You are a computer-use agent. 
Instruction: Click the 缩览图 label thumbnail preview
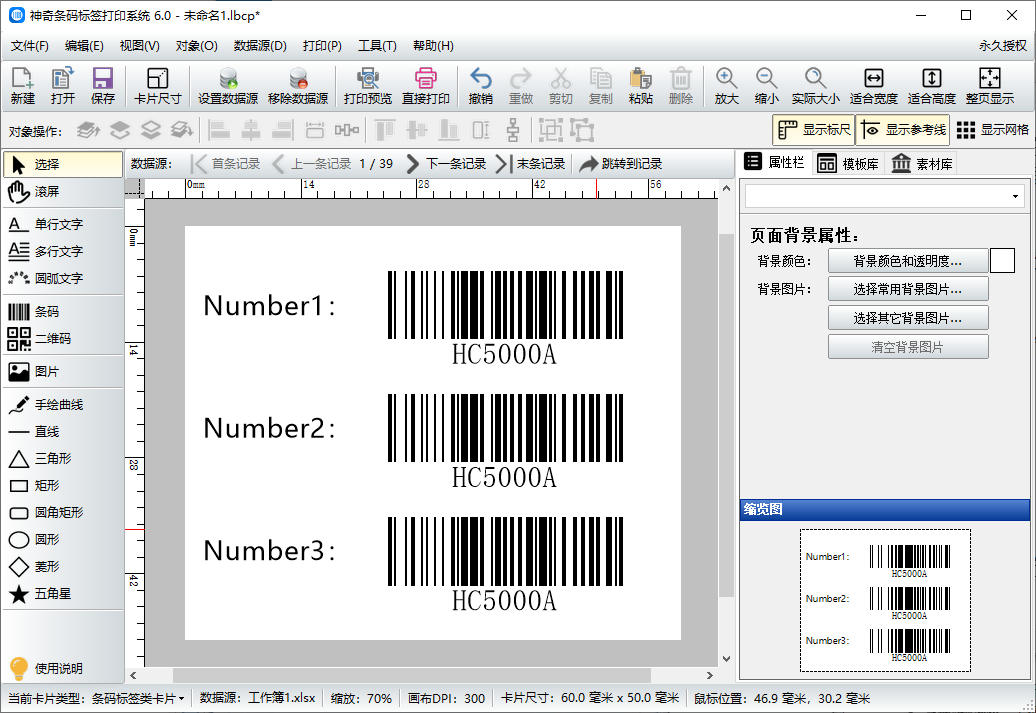[x=885, y=601]
